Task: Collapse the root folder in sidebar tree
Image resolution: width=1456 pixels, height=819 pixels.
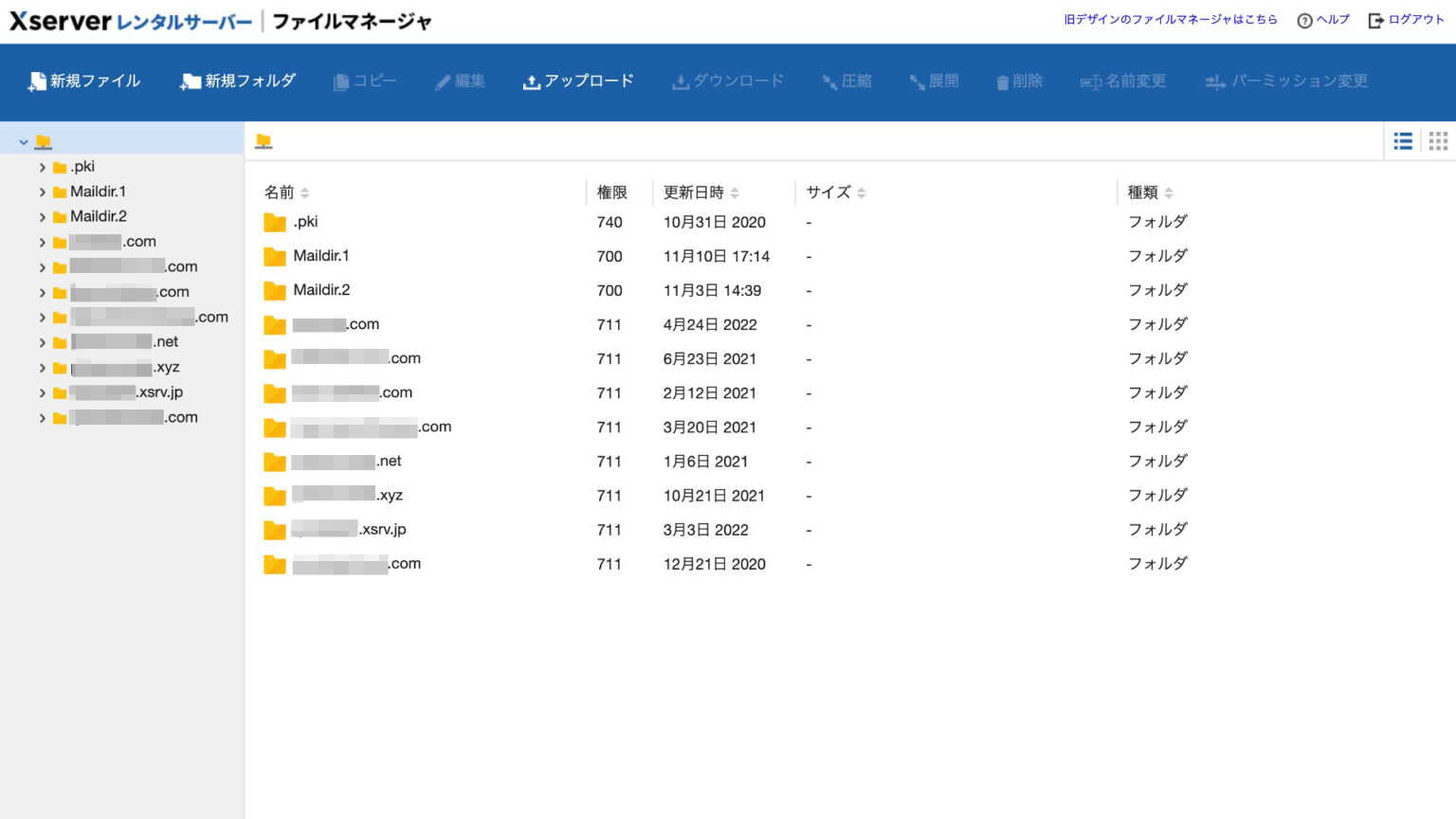Action: [24, 140]
